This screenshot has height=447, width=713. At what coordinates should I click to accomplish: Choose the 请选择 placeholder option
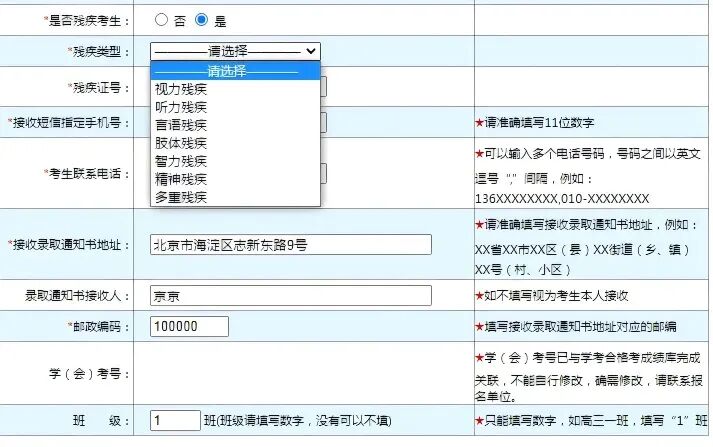click(236, 71)
